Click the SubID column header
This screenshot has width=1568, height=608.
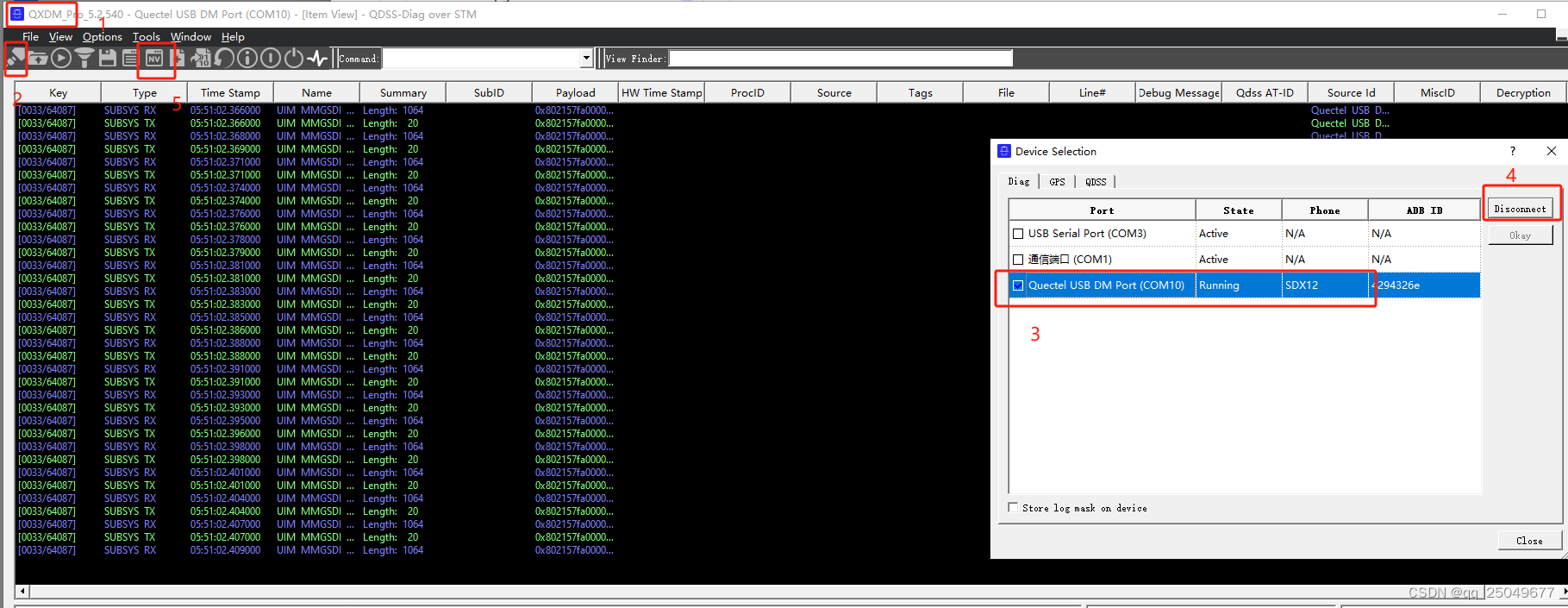489,92
